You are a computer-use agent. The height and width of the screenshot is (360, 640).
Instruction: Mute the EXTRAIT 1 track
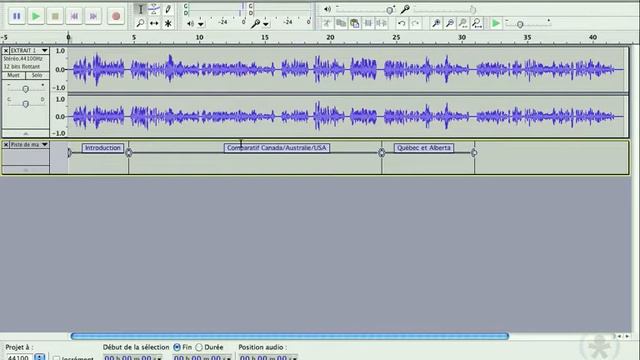(13, 75)
